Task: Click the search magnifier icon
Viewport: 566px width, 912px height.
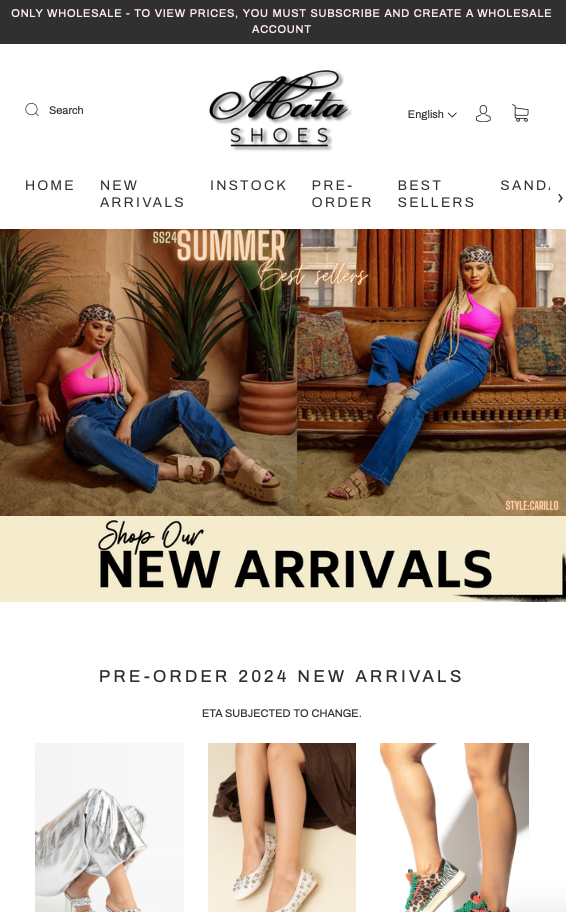Action: (x=32, y=110)
